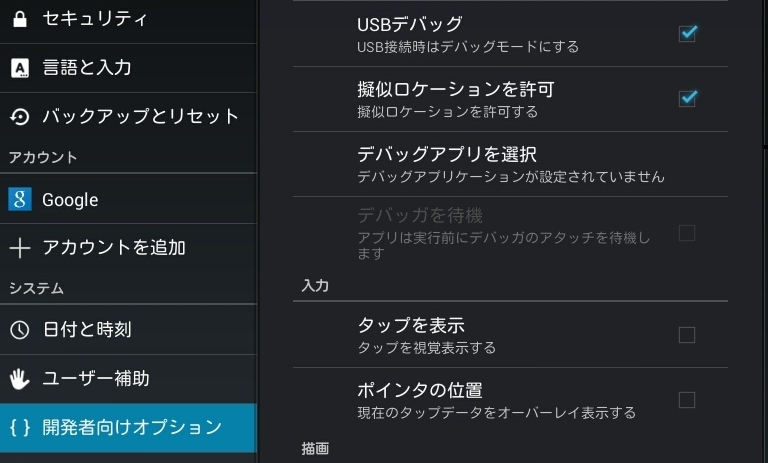The image size is (768, 463).
Task: Select the セキュリティ menu item
Action: tap(95, 19)
